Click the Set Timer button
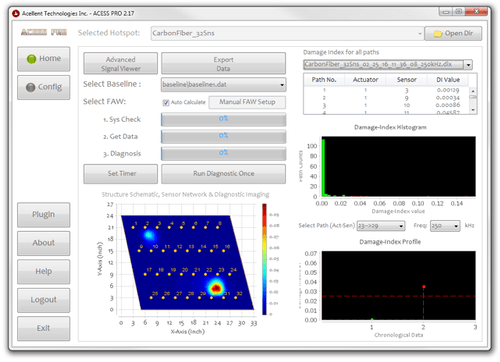 [x=121, y=174]
